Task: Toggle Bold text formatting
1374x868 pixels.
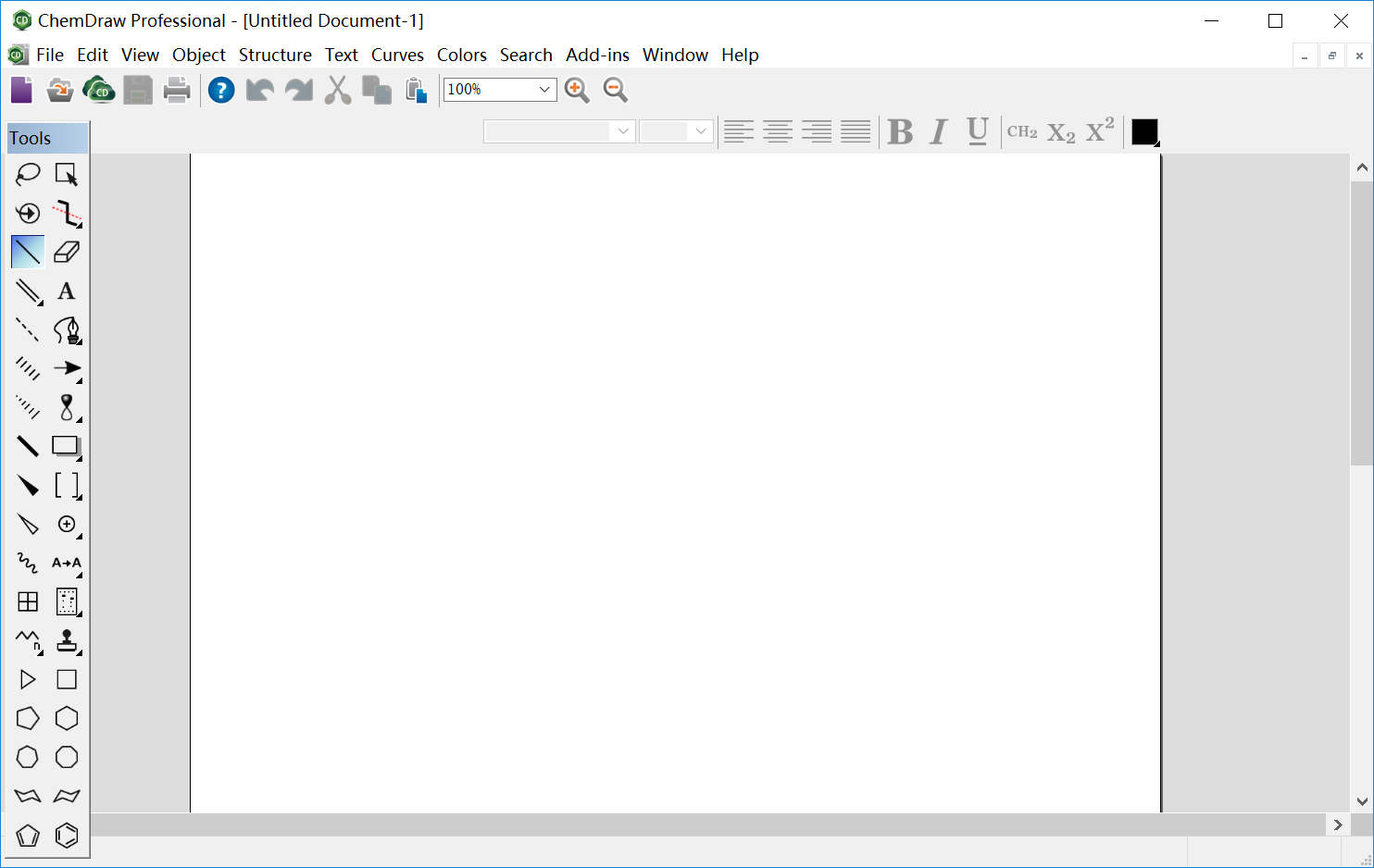Action: click(900, 131)
